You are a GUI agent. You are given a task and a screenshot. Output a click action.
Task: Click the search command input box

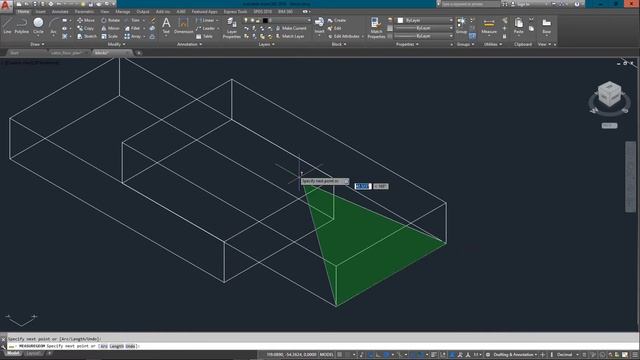click(x=470, y=4)
